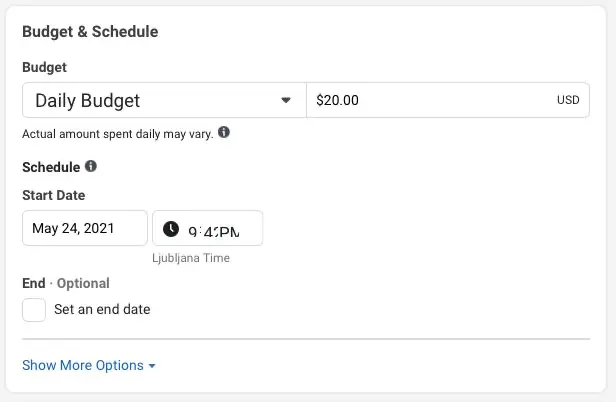Focus the $20.00 budget amount field
This screenshot has height=402, width=616.
pyautogui.click(x=420, y=101)
